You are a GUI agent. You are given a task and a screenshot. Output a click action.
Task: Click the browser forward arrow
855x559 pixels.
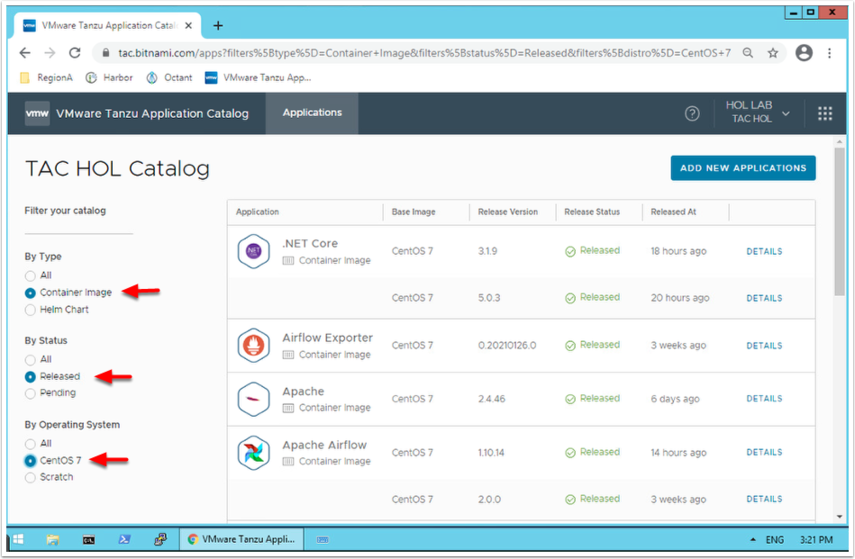50,53
